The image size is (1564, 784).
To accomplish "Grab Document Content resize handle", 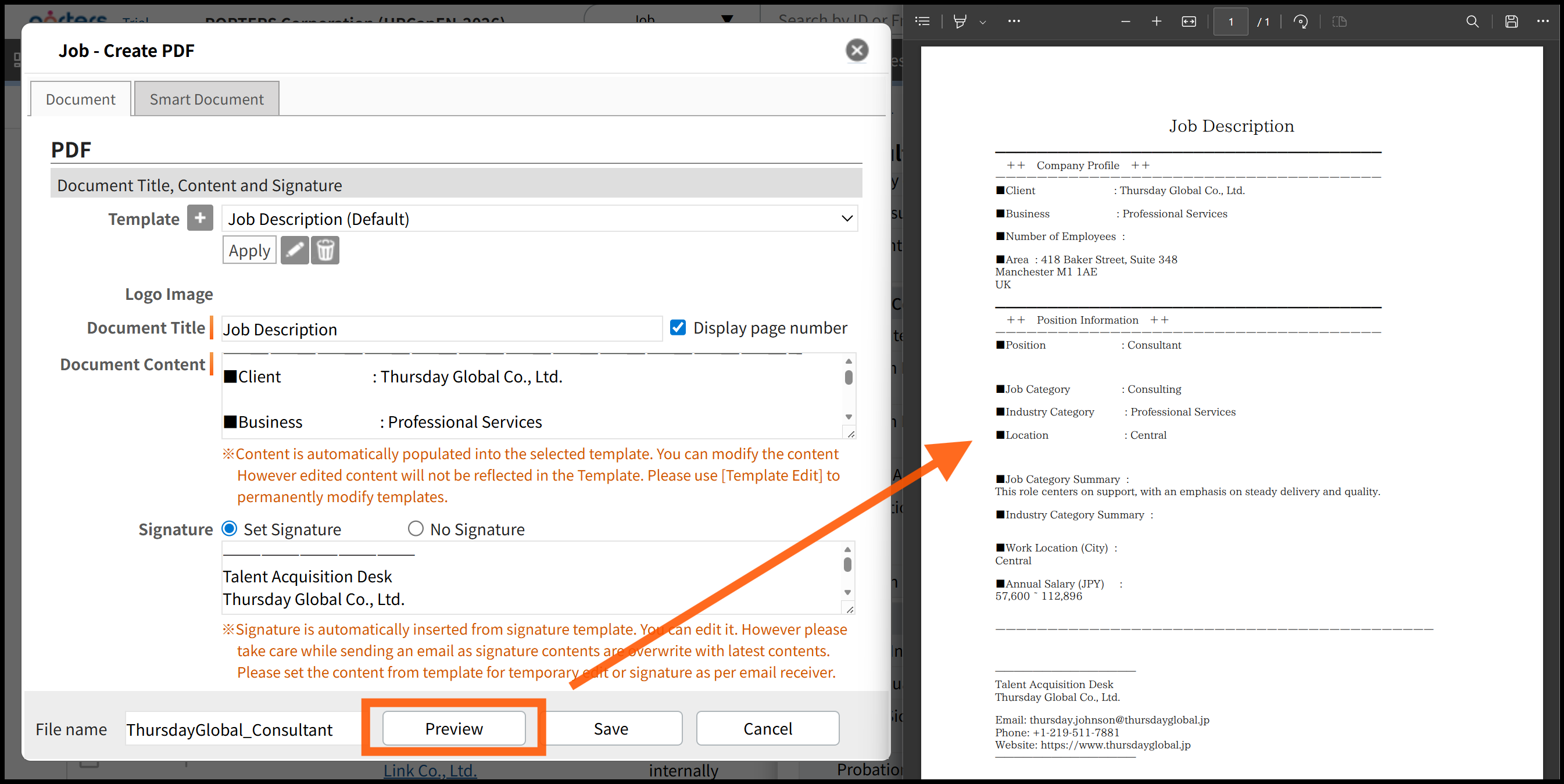I will [x=851, y=434].
